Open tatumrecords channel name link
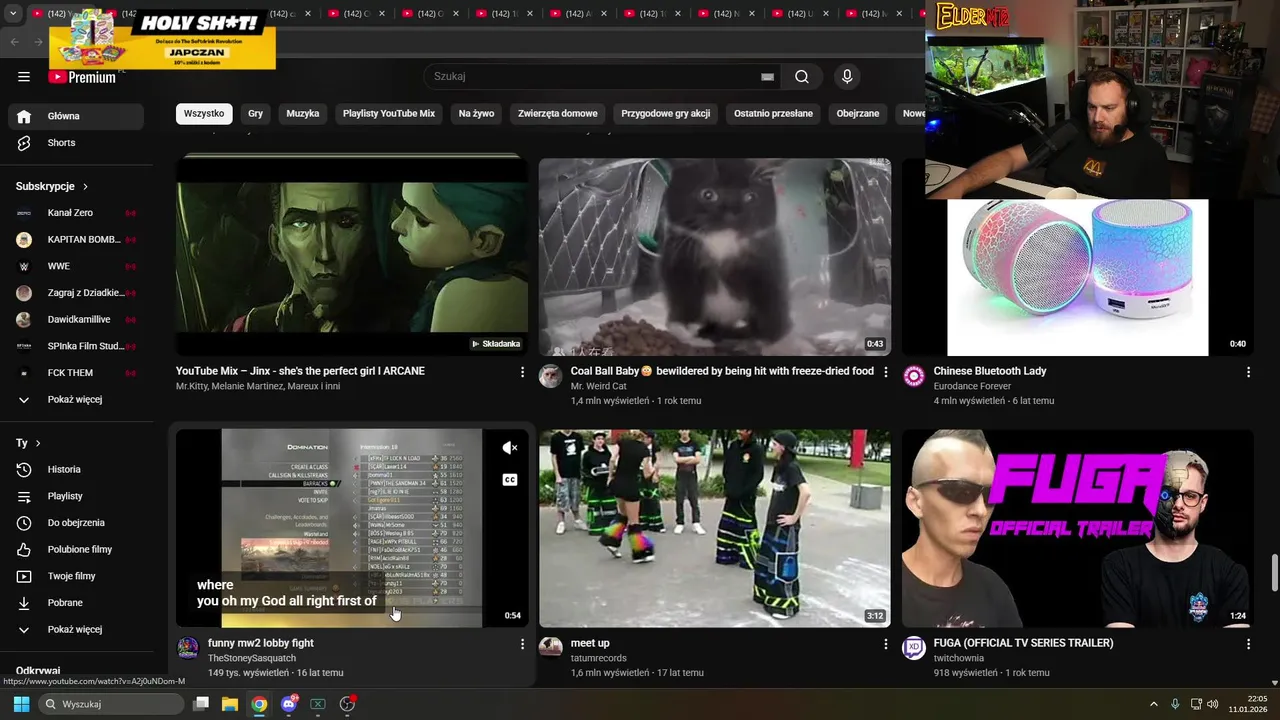Image resolution: width=1280 pixels, height=720 pixels. click(x=599, y=658)
